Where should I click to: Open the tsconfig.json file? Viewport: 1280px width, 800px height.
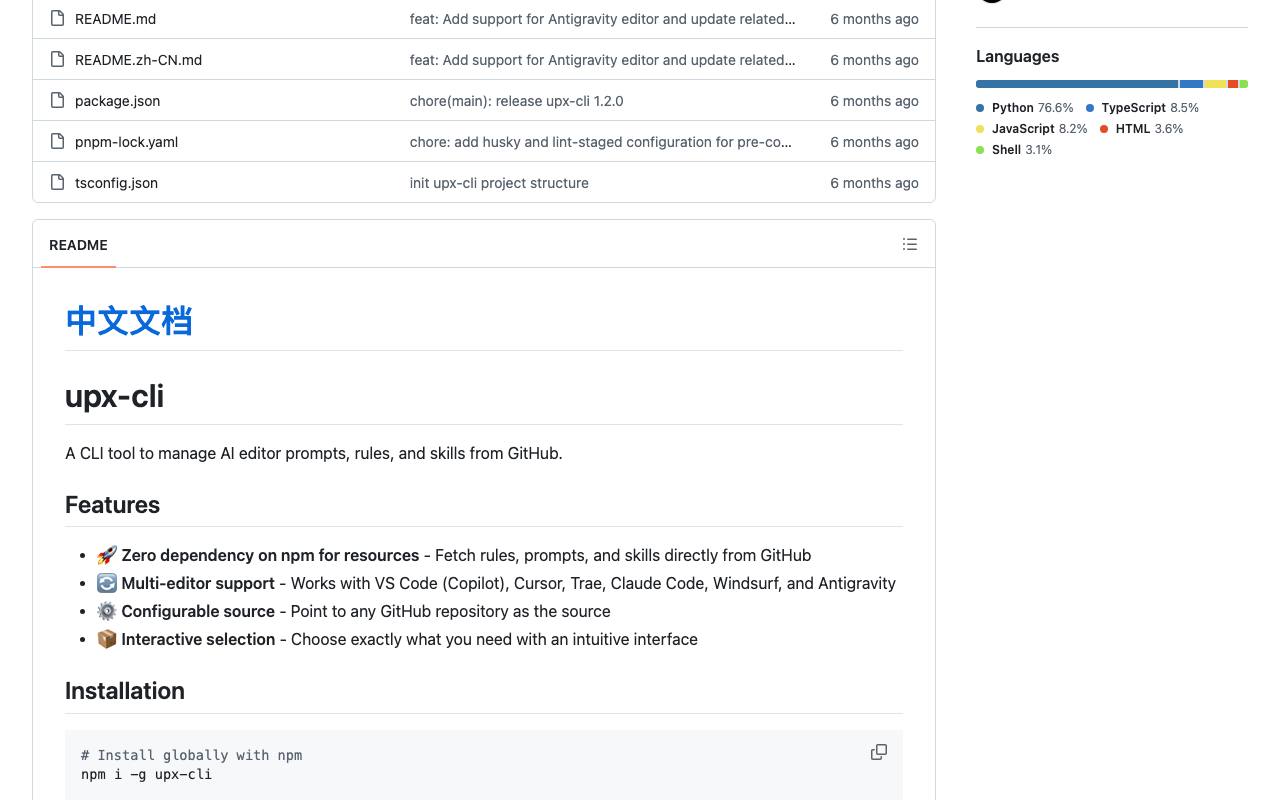tap(116, 183)
